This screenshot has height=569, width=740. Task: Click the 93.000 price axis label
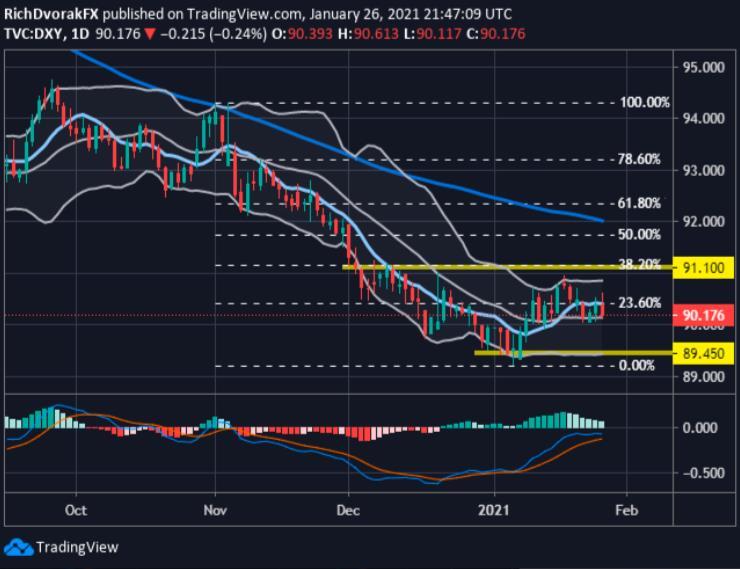pos(704,170)
